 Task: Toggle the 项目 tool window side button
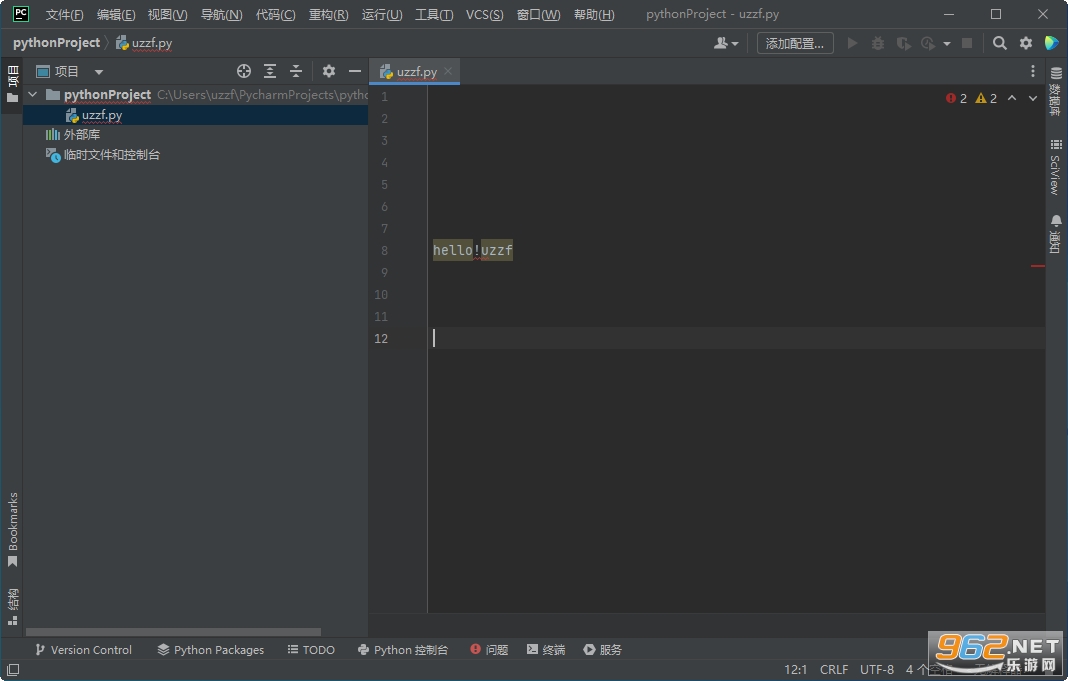pyautogui.click(x=12, y=84)
